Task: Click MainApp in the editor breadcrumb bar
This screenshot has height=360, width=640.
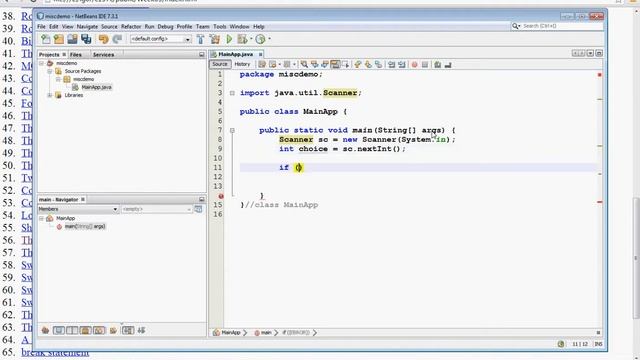Action: click(x=231, y=333)
